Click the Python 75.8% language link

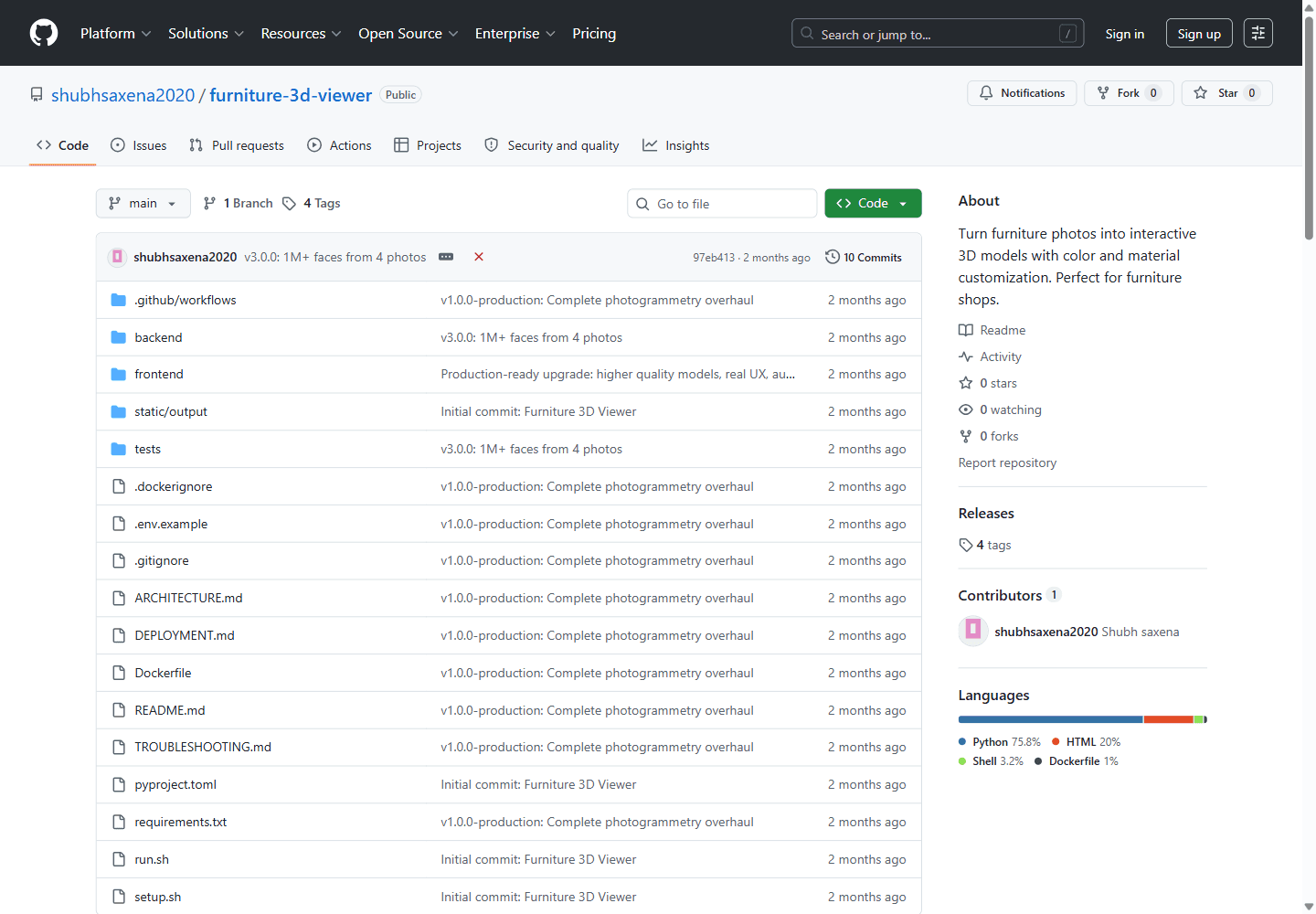click(x=1000, y=742)
